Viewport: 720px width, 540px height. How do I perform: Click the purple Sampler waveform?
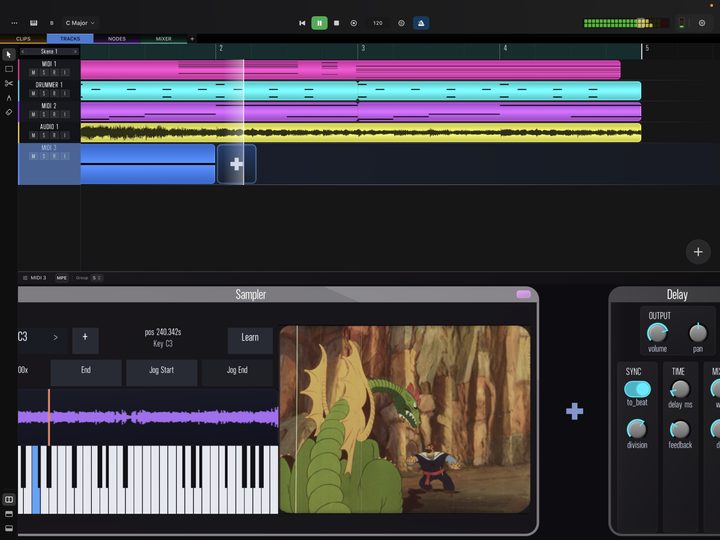coord(148,417)
